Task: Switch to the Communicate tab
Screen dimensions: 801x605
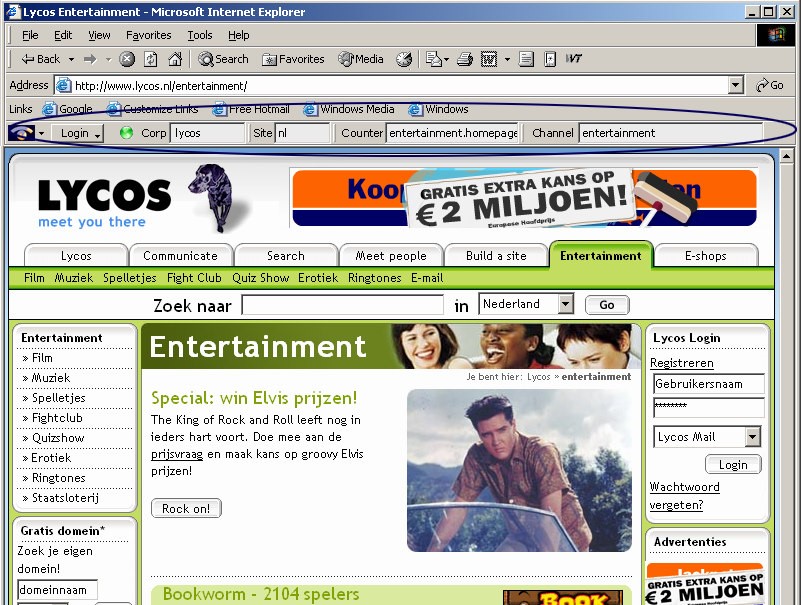Action: coord(180,255)
